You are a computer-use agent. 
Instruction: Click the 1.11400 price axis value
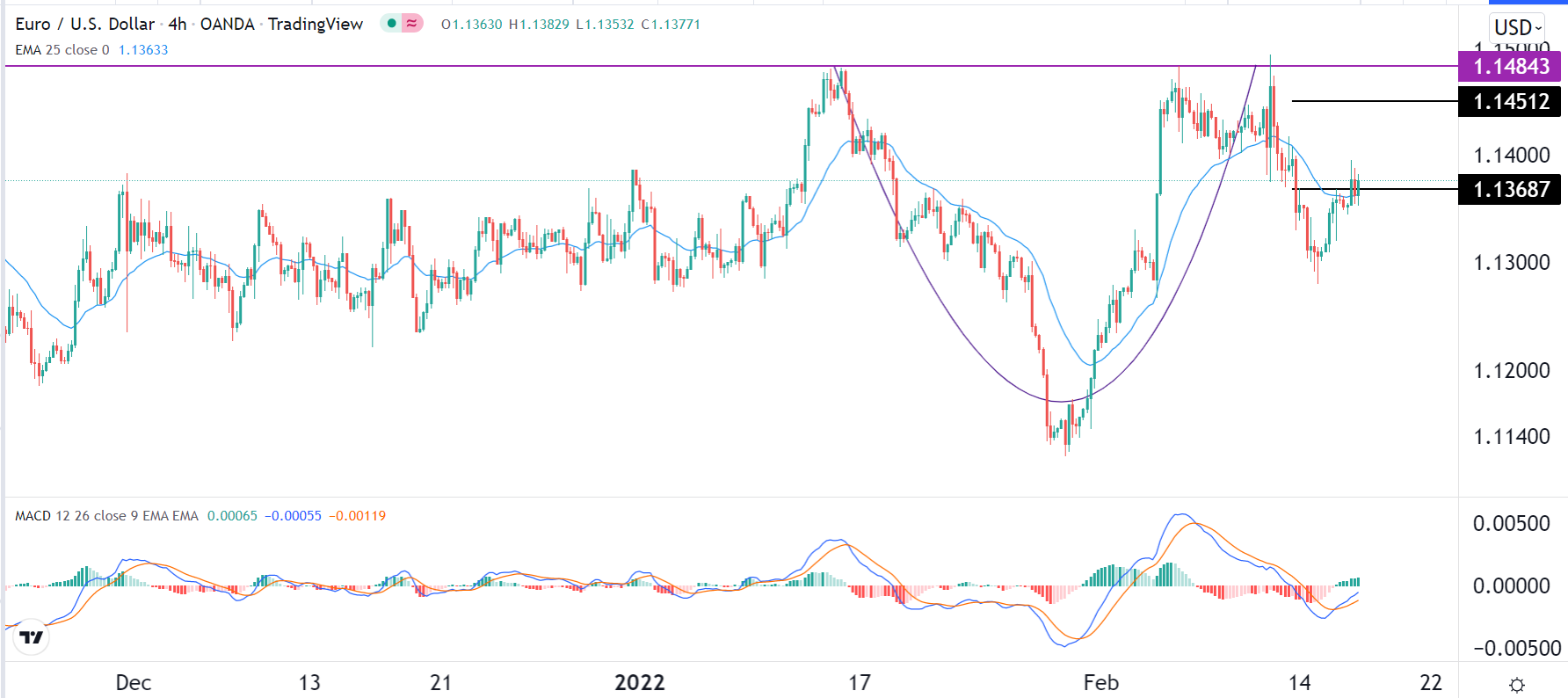point(1512,437)
